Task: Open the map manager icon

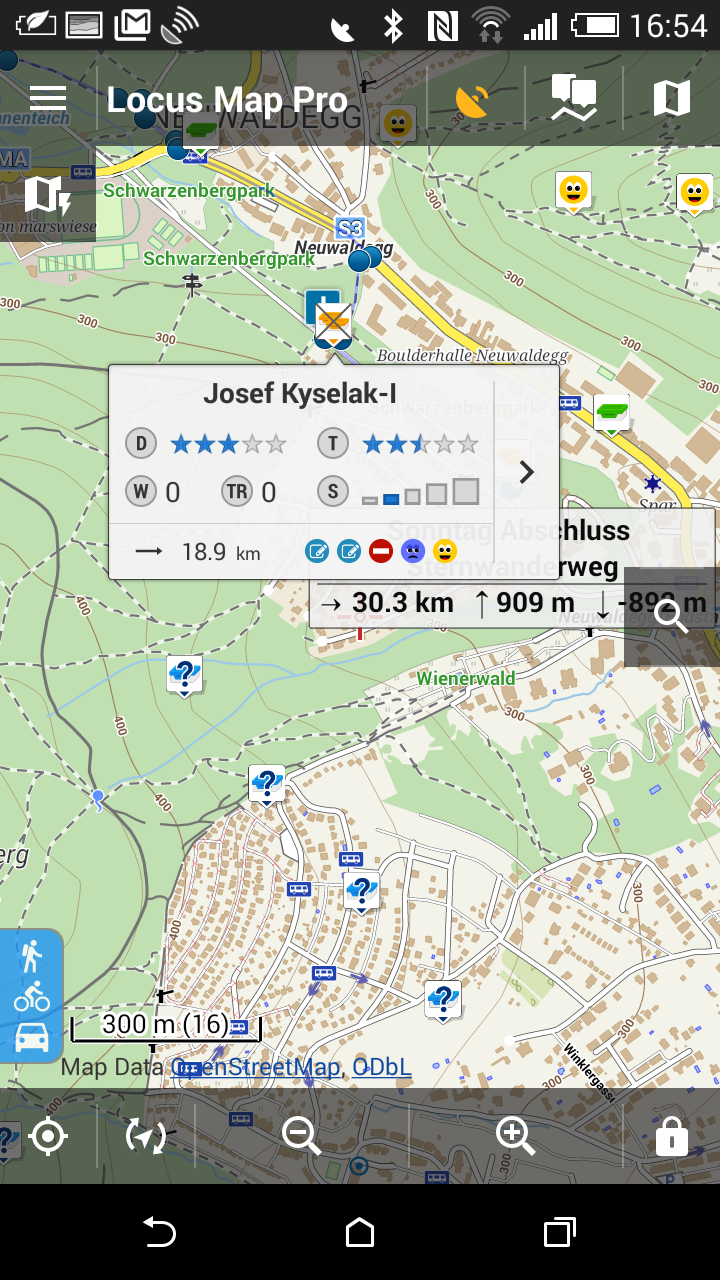Action: [x=671, y=99]
